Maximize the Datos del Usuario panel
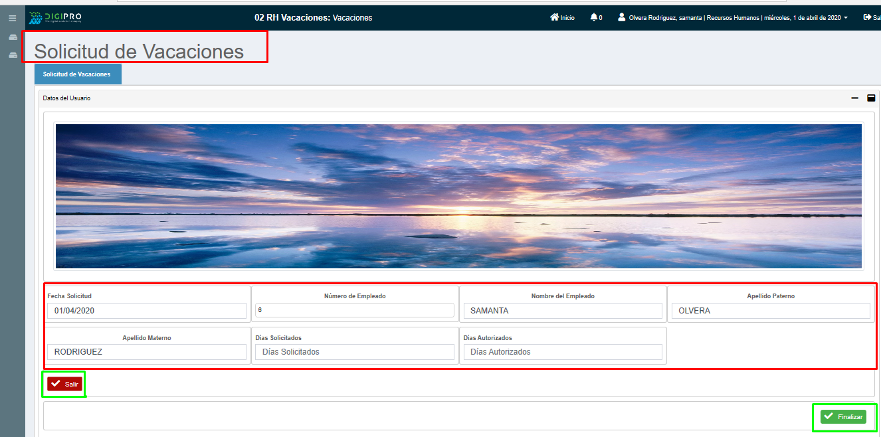Screen dimensions: 882x438 (871, 98)
